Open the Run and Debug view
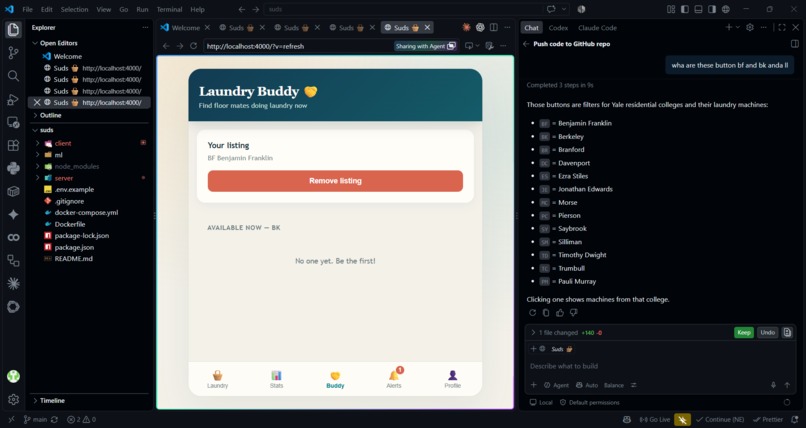806x428 pixels. pos(13,99)
